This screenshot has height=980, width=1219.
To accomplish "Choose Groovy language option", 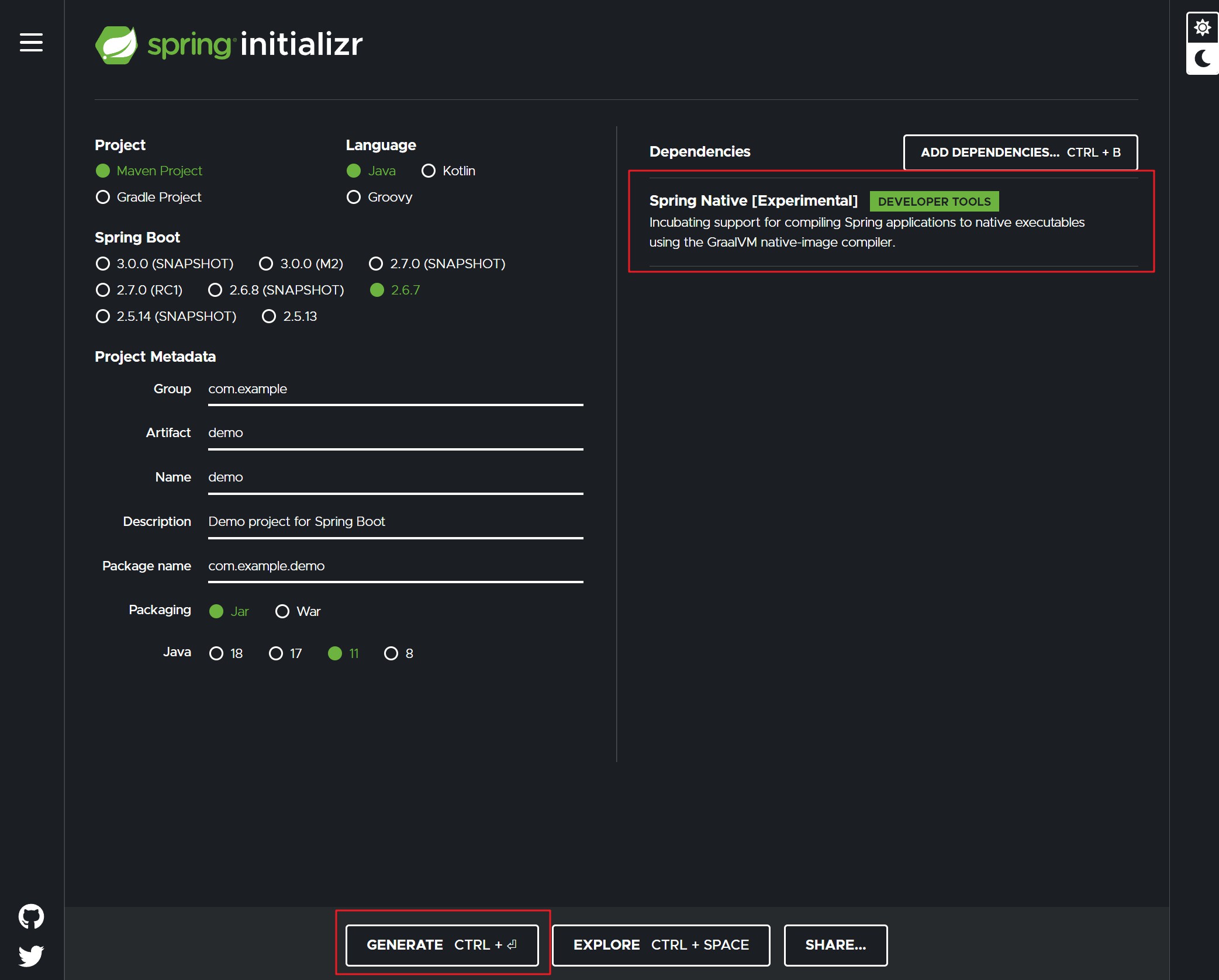I will point(379,197).
